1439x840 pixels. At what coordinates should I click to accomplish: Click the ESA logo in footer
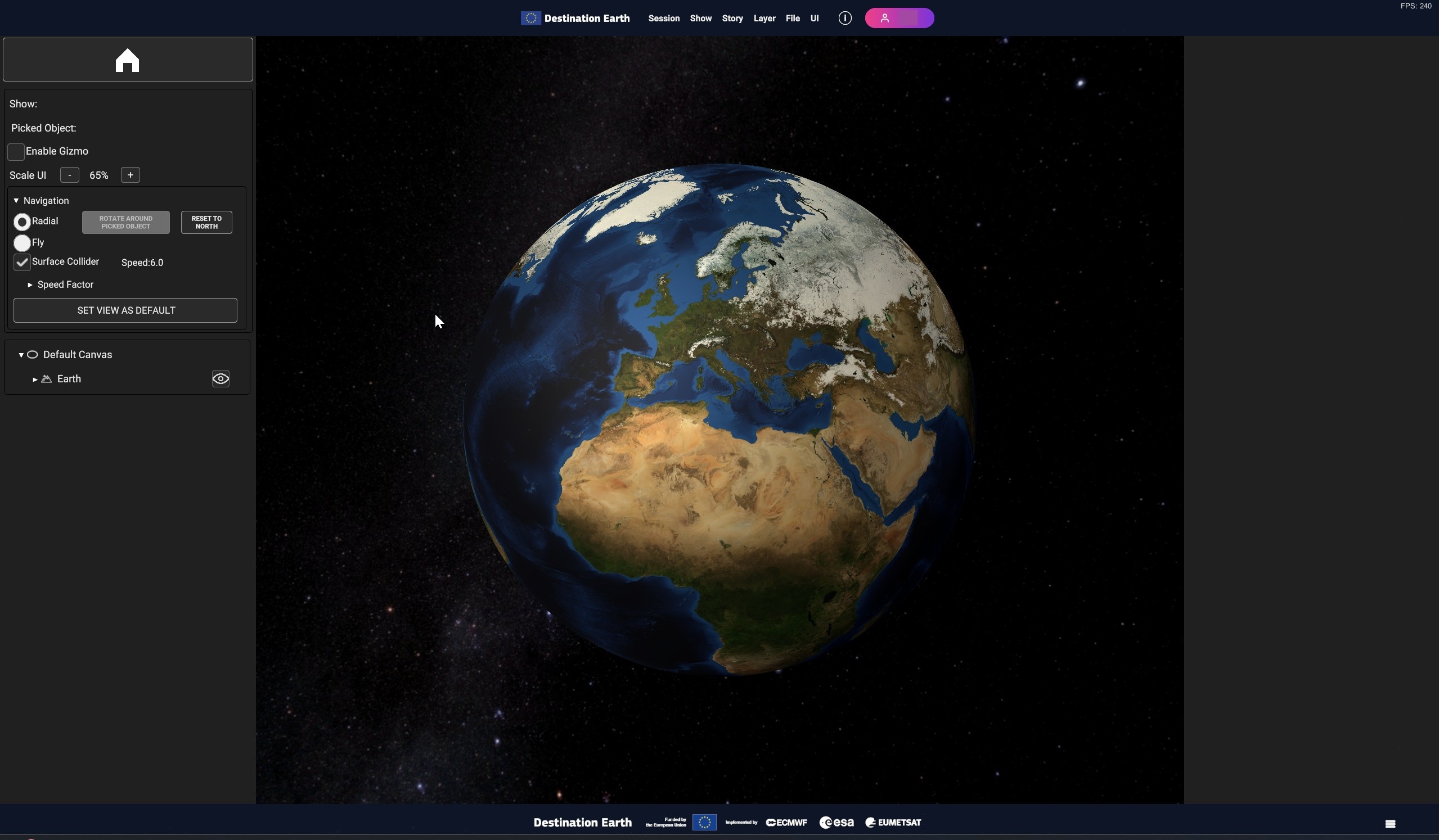click(x=837, y=823)
